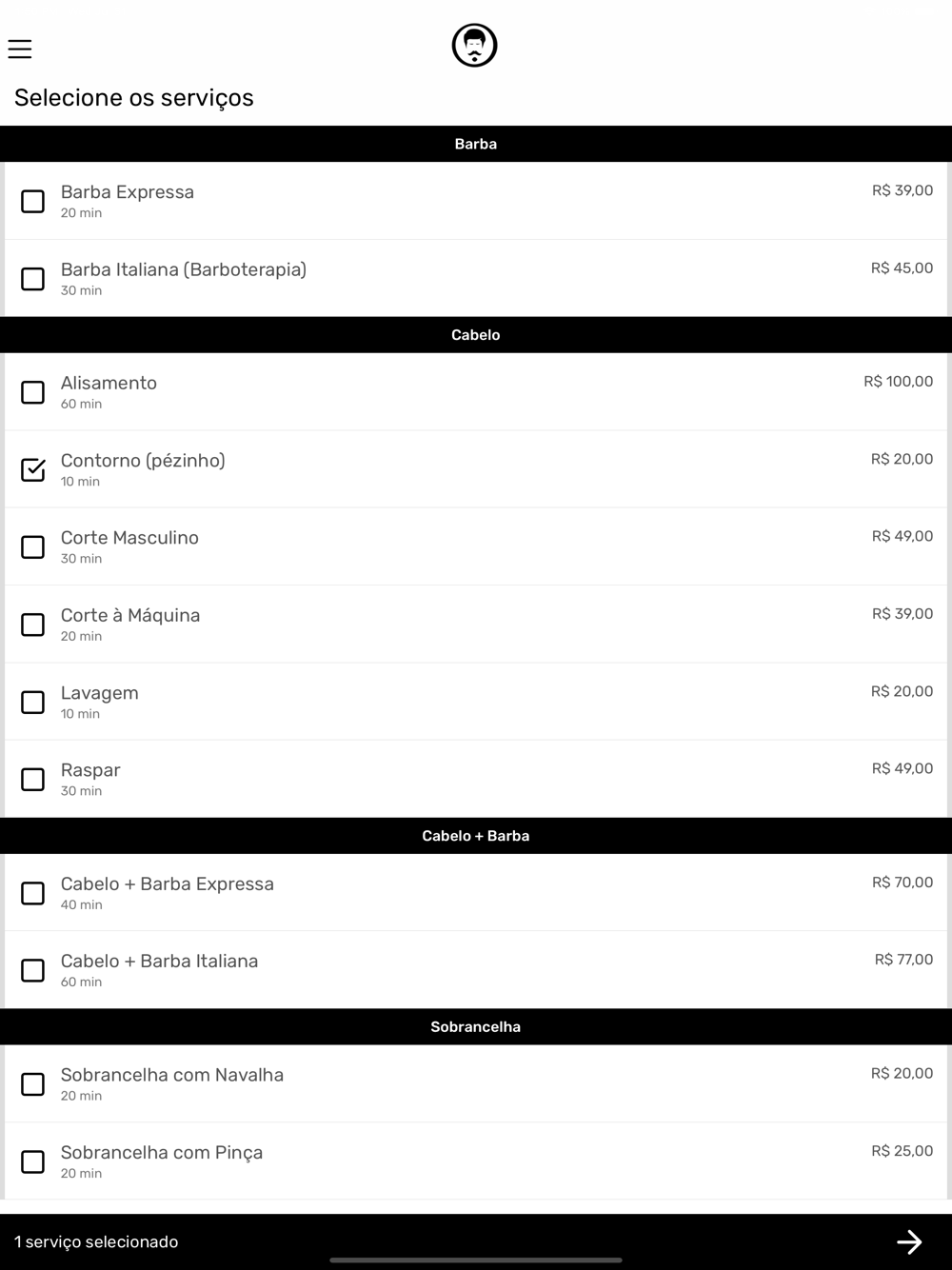Tick the Raspar checkbox
The height and width of the screenshot is (1270, 952).
(x=33, y=780)
